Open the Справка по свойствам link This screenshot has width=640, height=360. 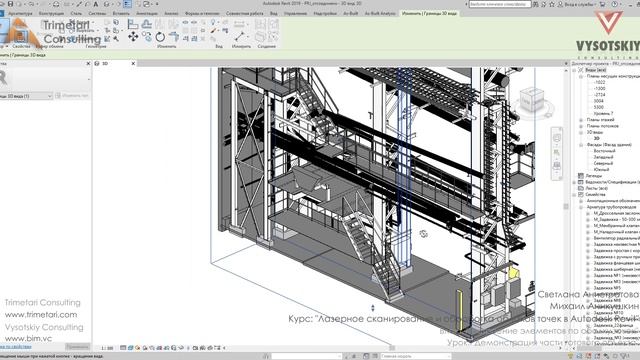[16, 347]
